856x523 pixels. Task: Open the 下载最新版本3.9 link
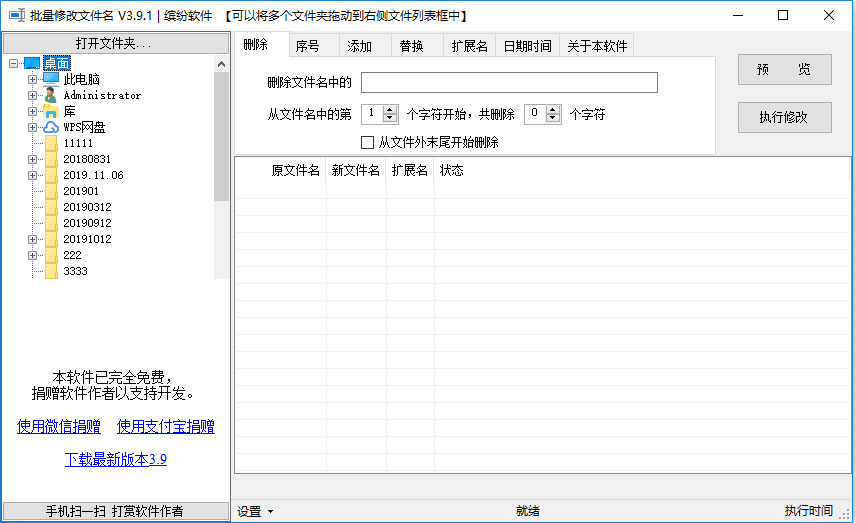click(116, 459)
